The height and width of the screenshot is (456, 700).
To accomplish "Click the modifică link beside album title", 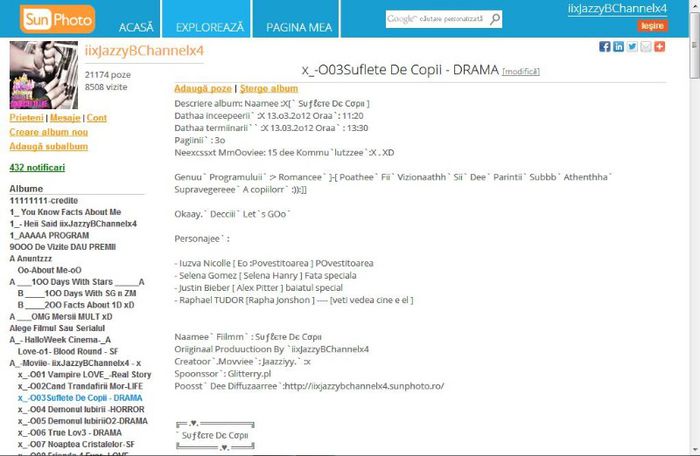I will point(520,71).
